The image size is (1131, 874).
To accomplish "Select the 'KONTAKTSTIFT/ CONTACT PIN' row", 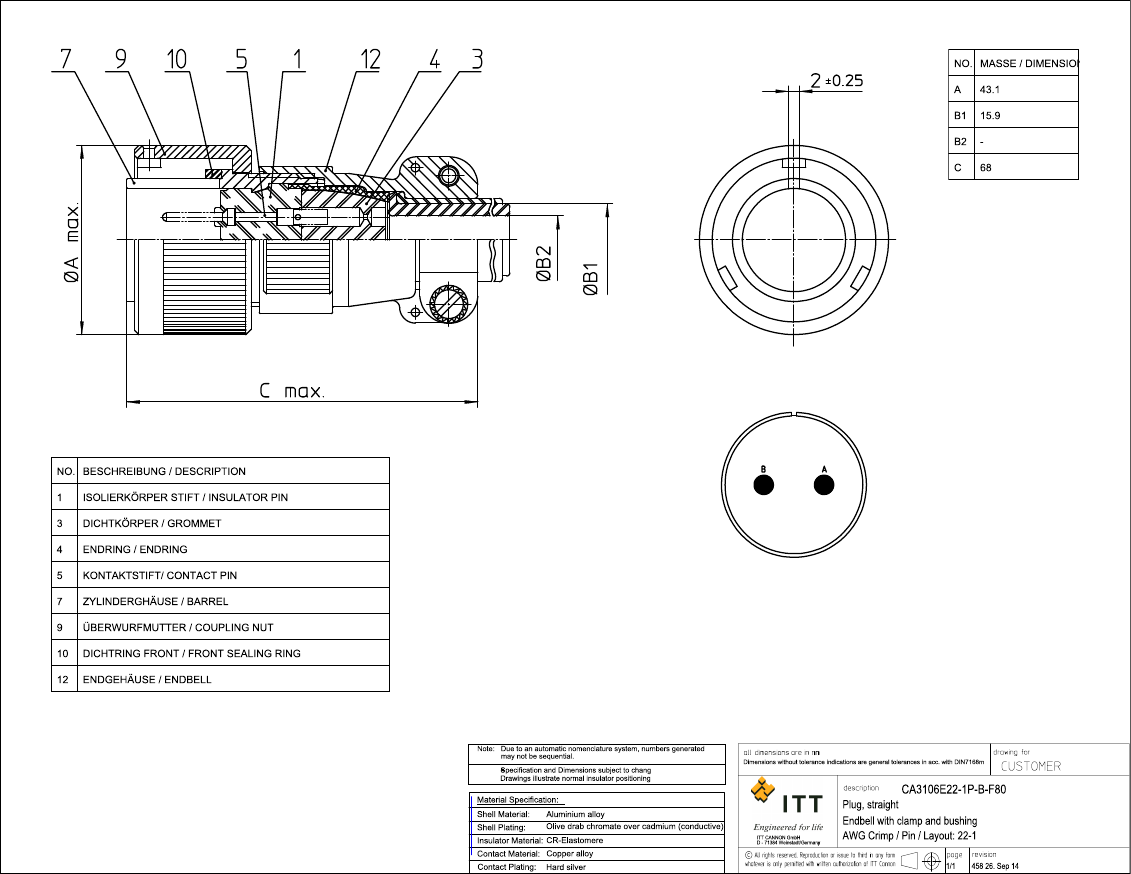I will click(220, 575).
